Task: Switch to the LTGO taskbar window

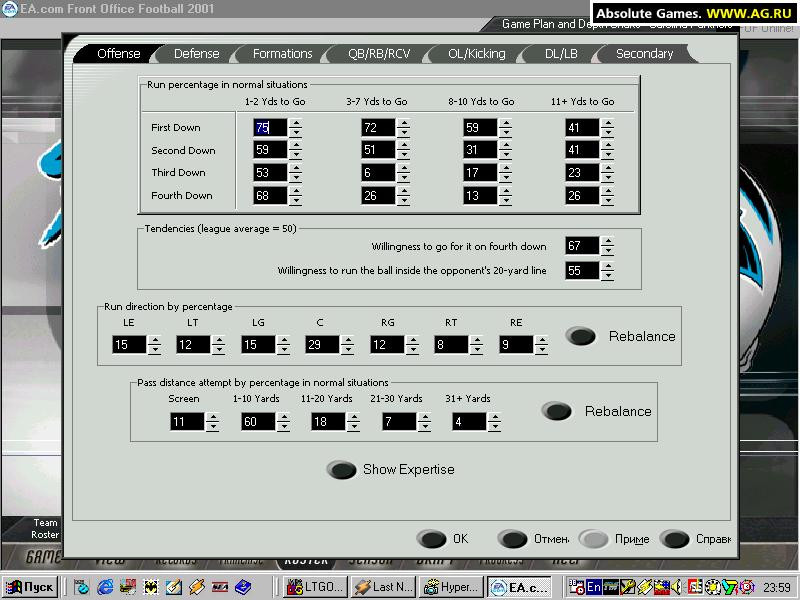Action: tap(316, 587)
